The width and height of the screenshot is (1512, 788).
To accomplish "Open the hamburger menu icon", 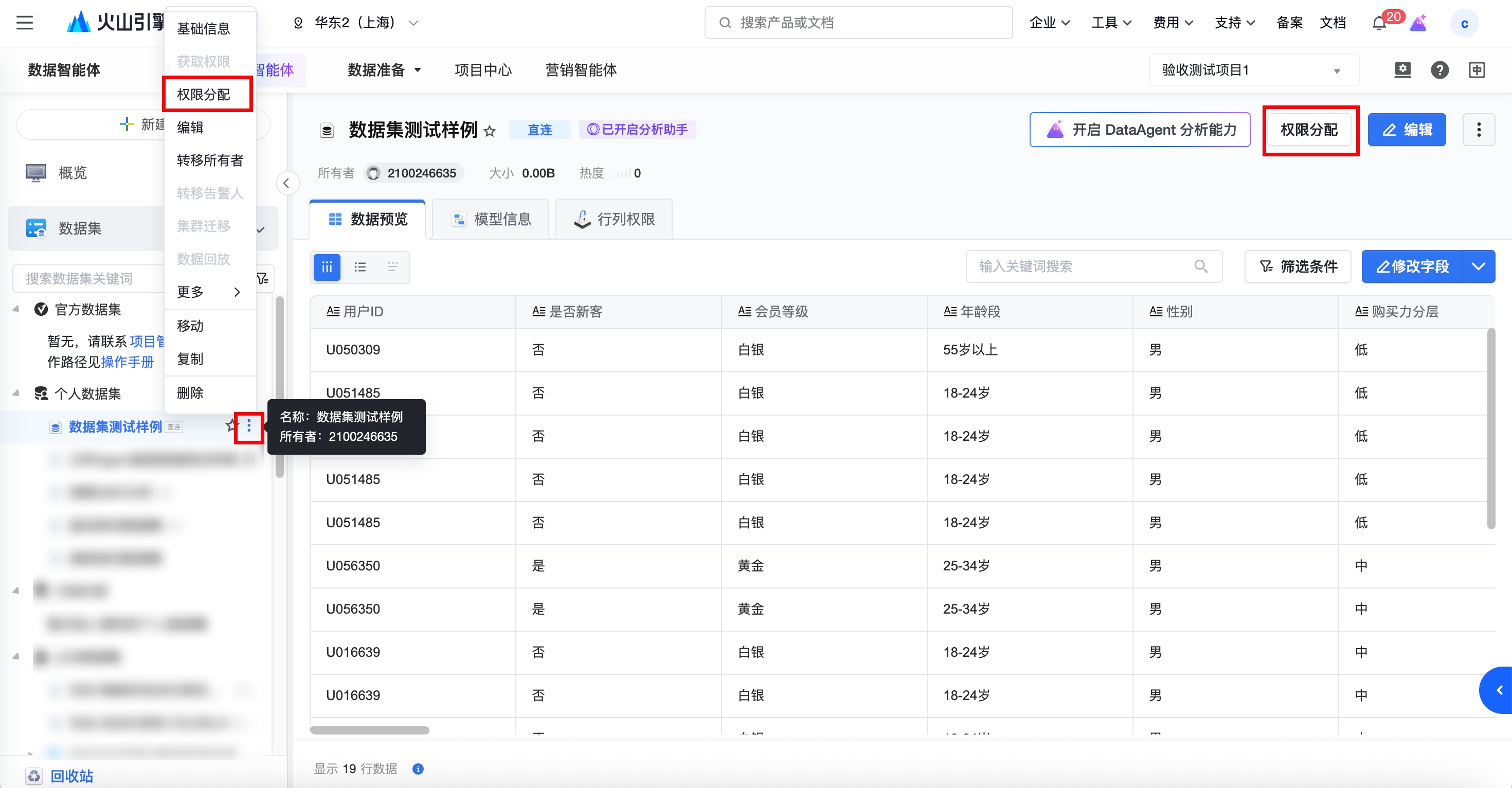I will 25,23.
